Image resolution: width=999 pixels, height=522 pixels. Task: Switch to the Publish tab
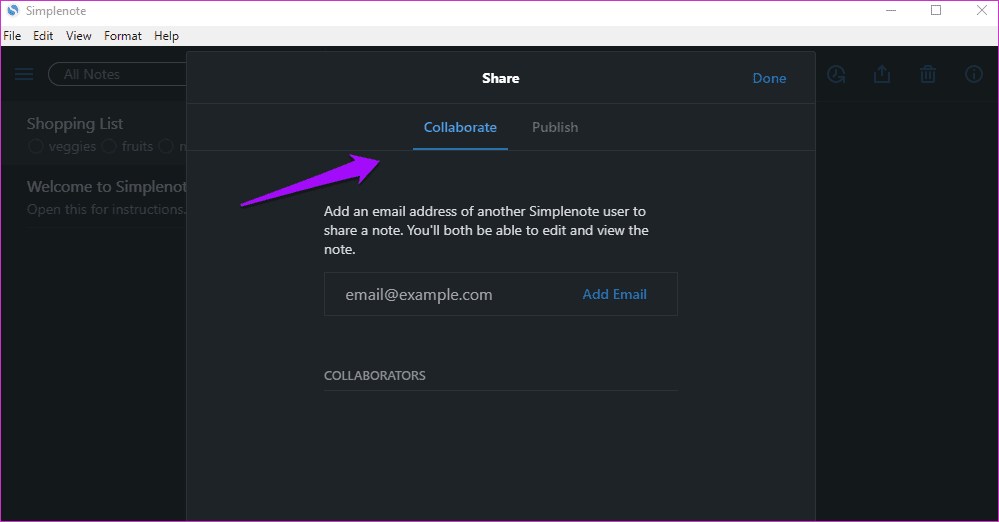pyautogui.click(x=555, y=127)
